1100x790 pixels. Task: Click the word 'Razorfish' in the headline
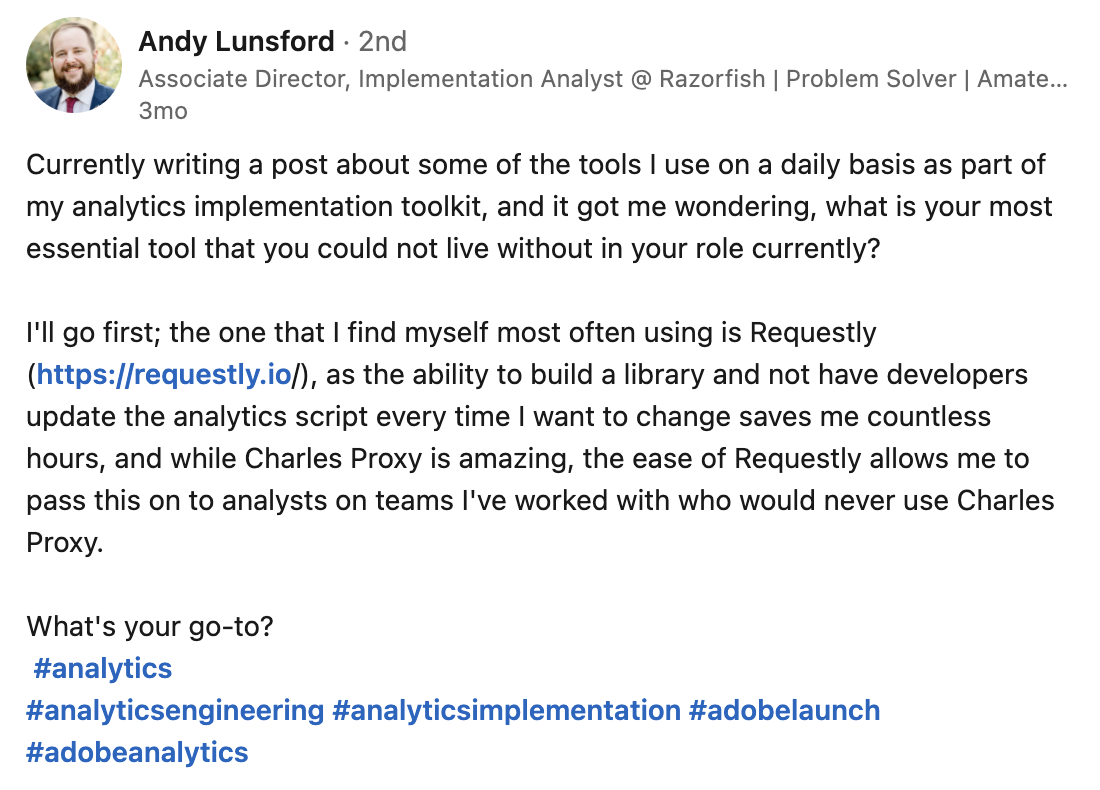712,79
